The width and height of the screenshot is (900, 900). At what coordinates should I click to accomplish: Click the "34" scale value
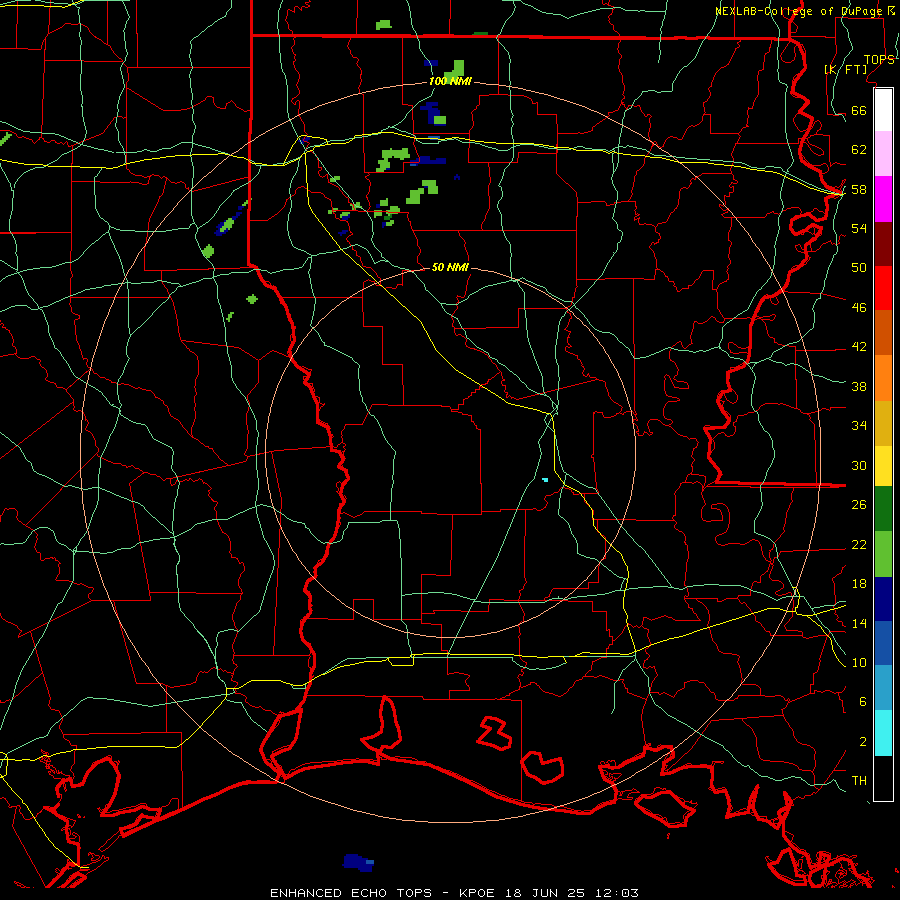coord(859,426)
